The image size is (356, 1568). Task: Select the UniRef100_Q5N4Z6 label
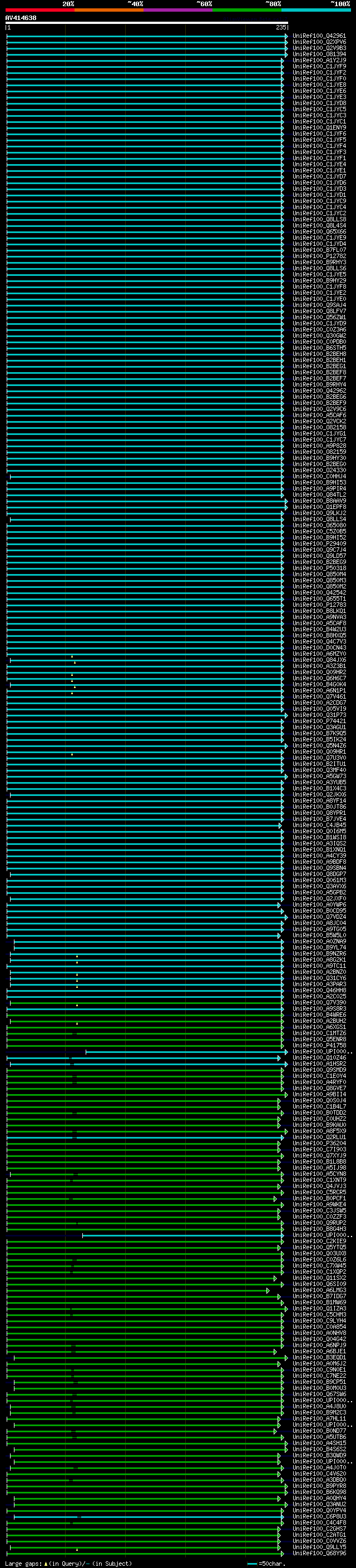click(319, 746)
